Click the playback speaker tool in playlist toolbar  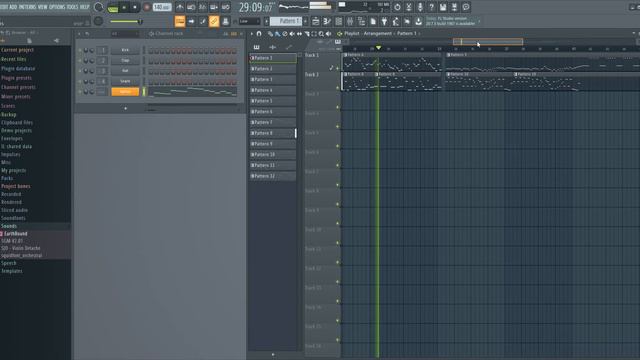[x=329, y=34]
